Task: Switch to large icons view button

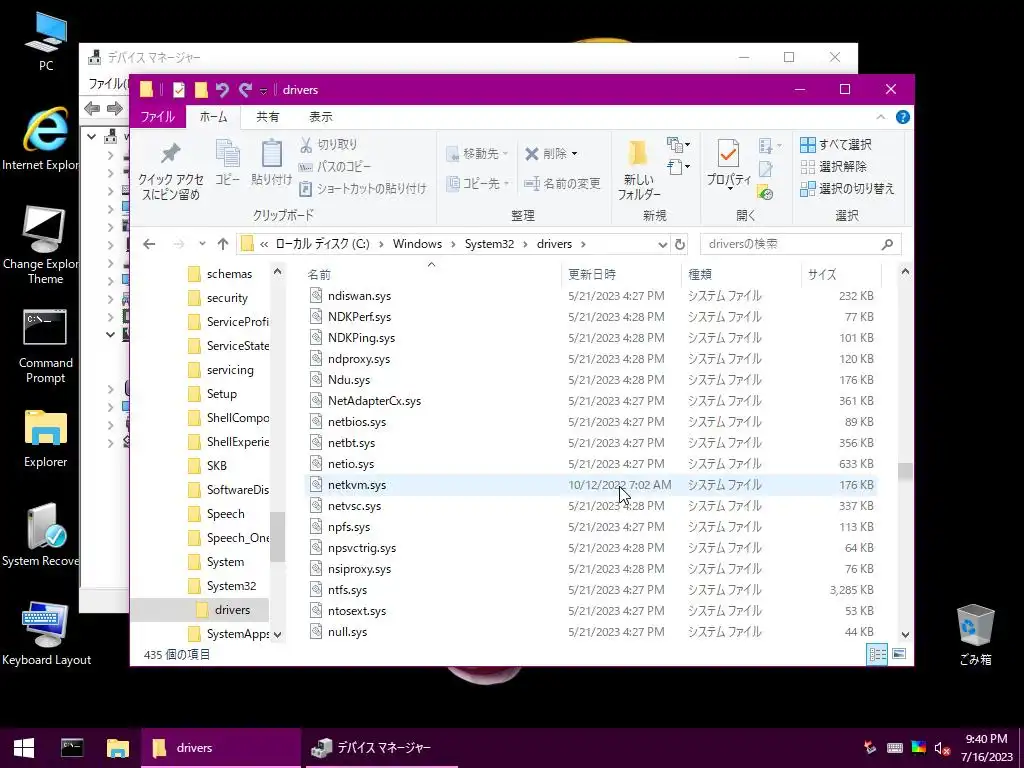Action: pyautogui.click(x=899, y=654)
